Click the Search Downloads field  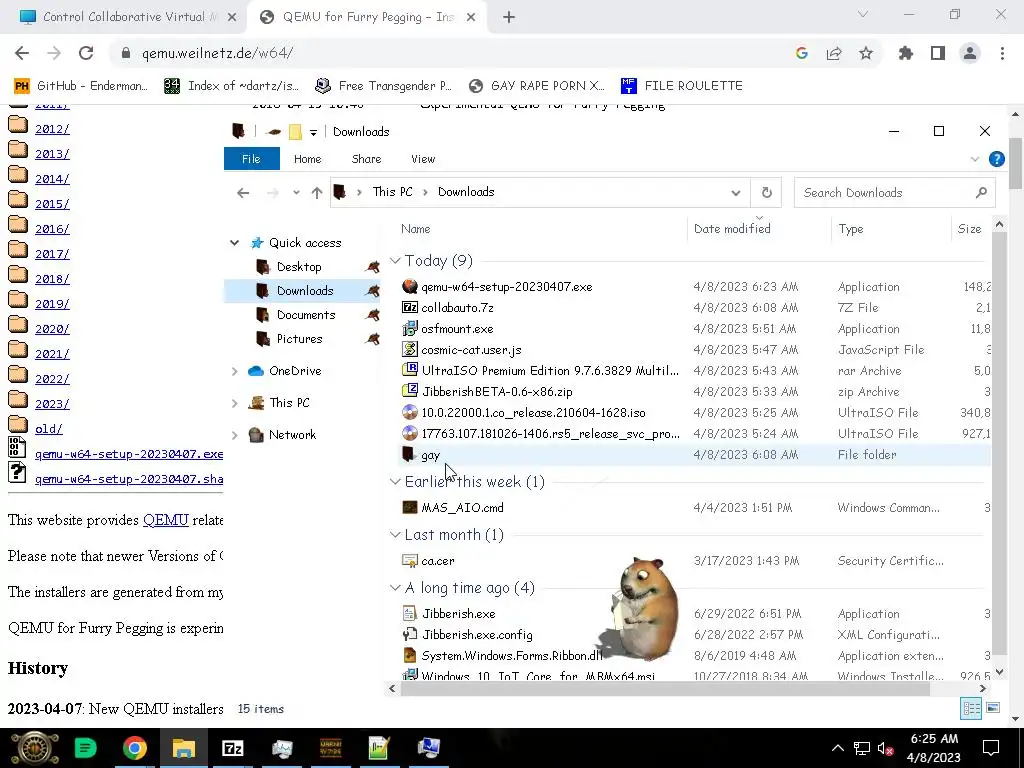pyautogui.click(x=894, y=193)
